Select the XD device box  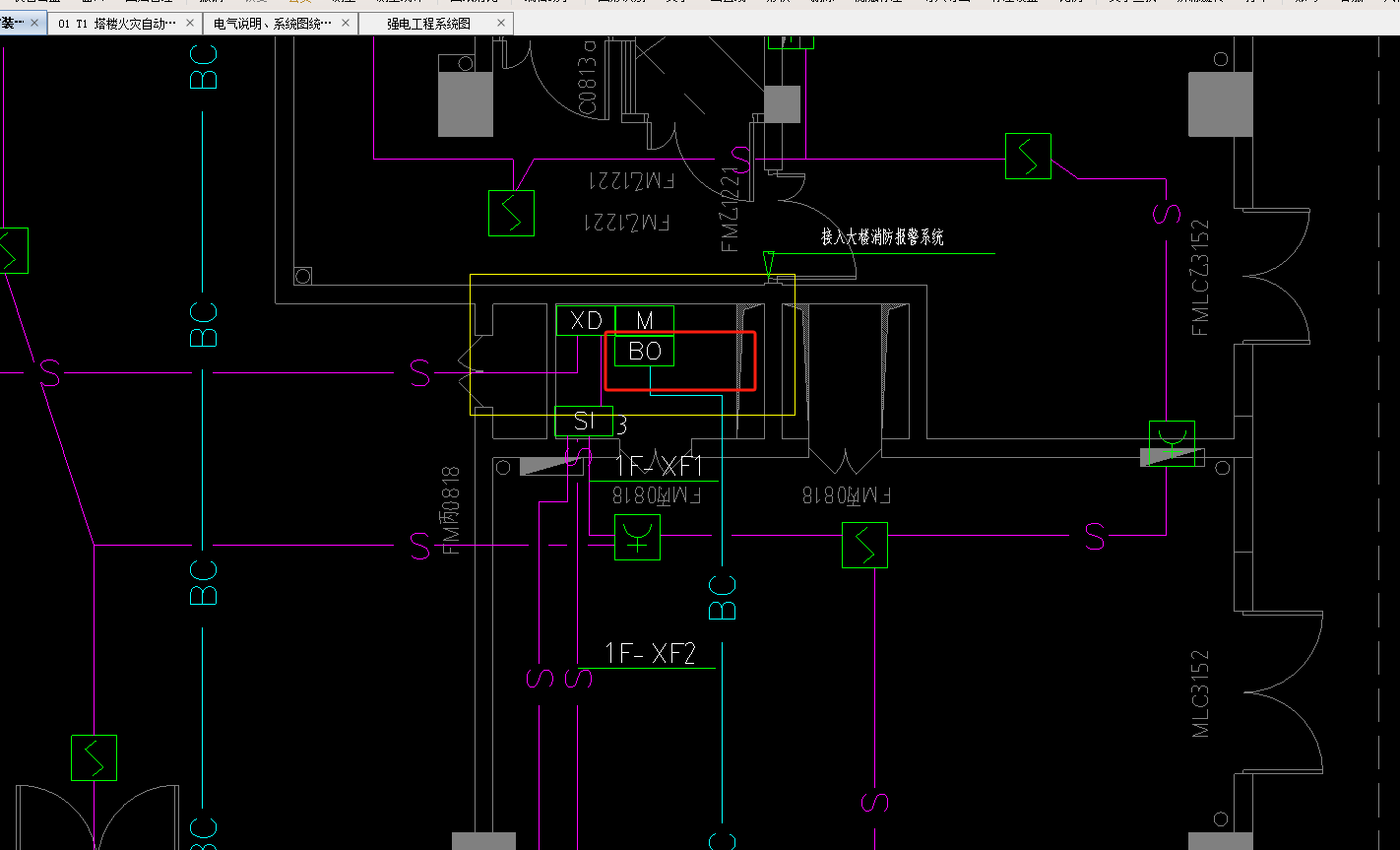(x=586, y=320)
